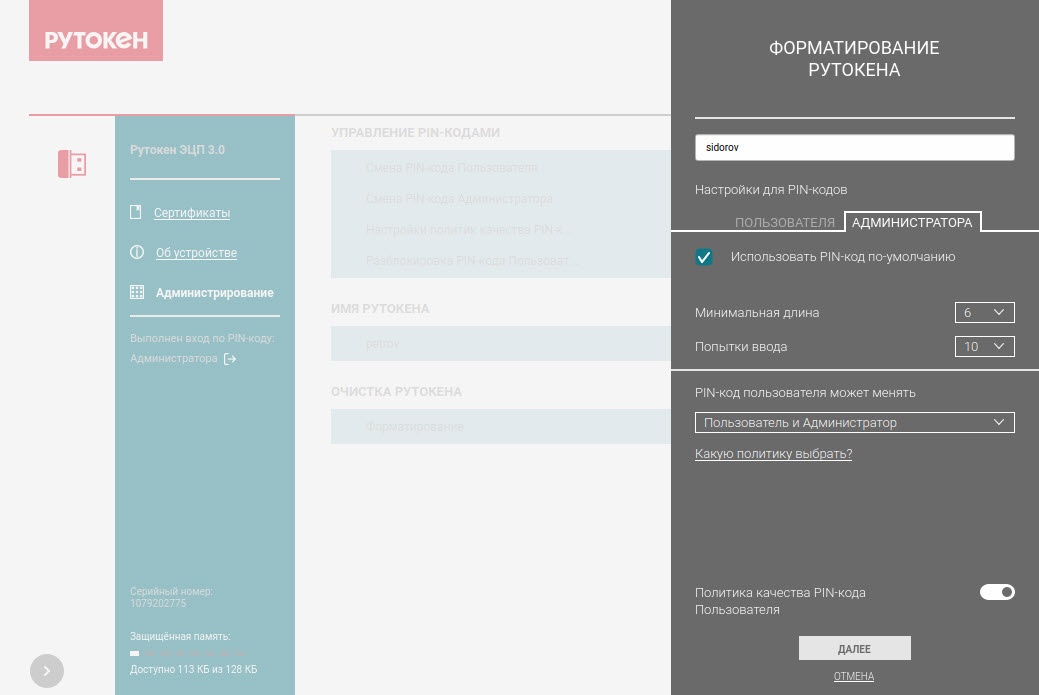Open the Об устройстве section
This screenshot has width=1039, height=695.
[196, 252]
